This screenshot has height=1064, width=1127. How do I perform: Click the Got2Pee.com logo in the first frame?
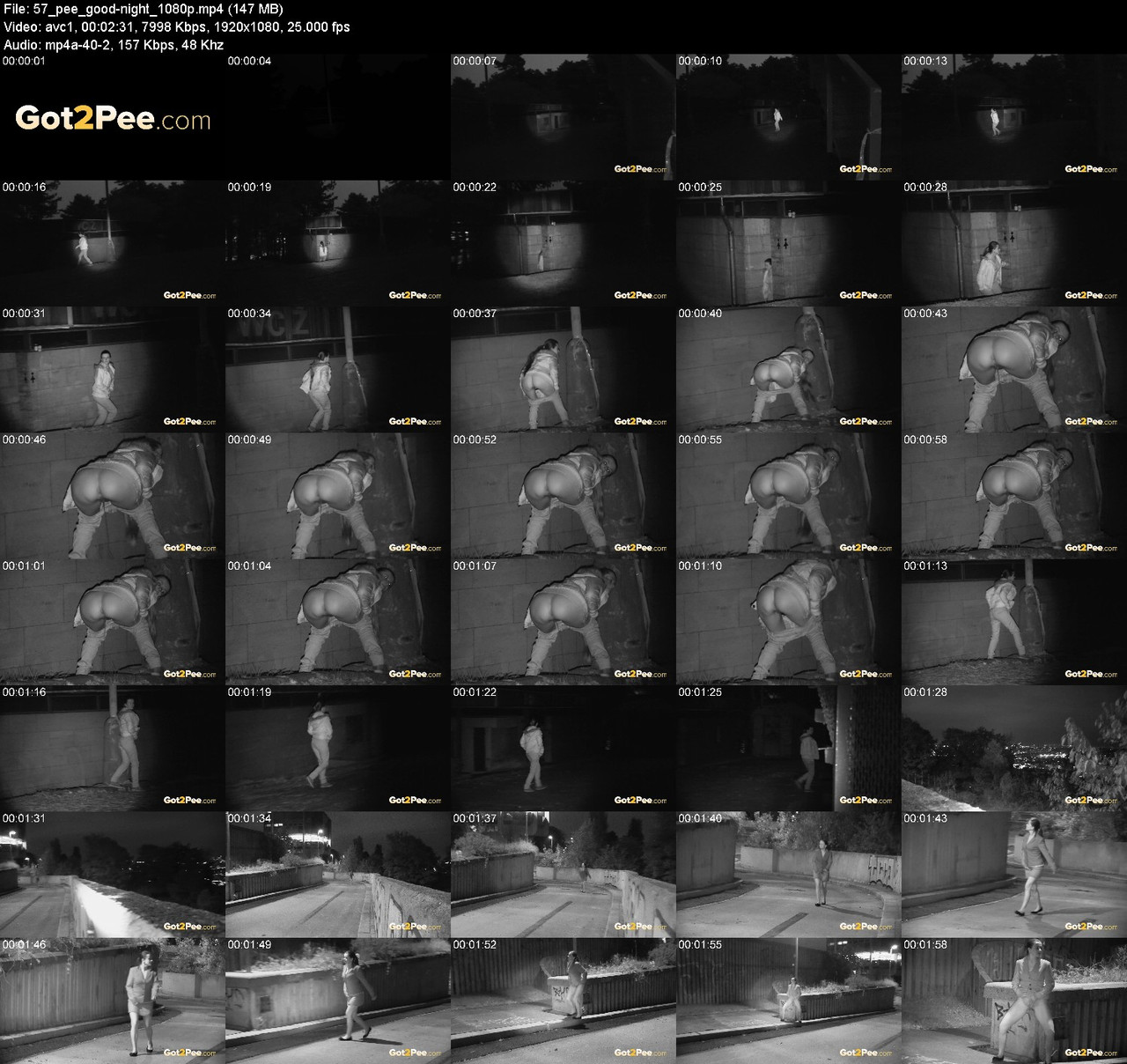113,120
